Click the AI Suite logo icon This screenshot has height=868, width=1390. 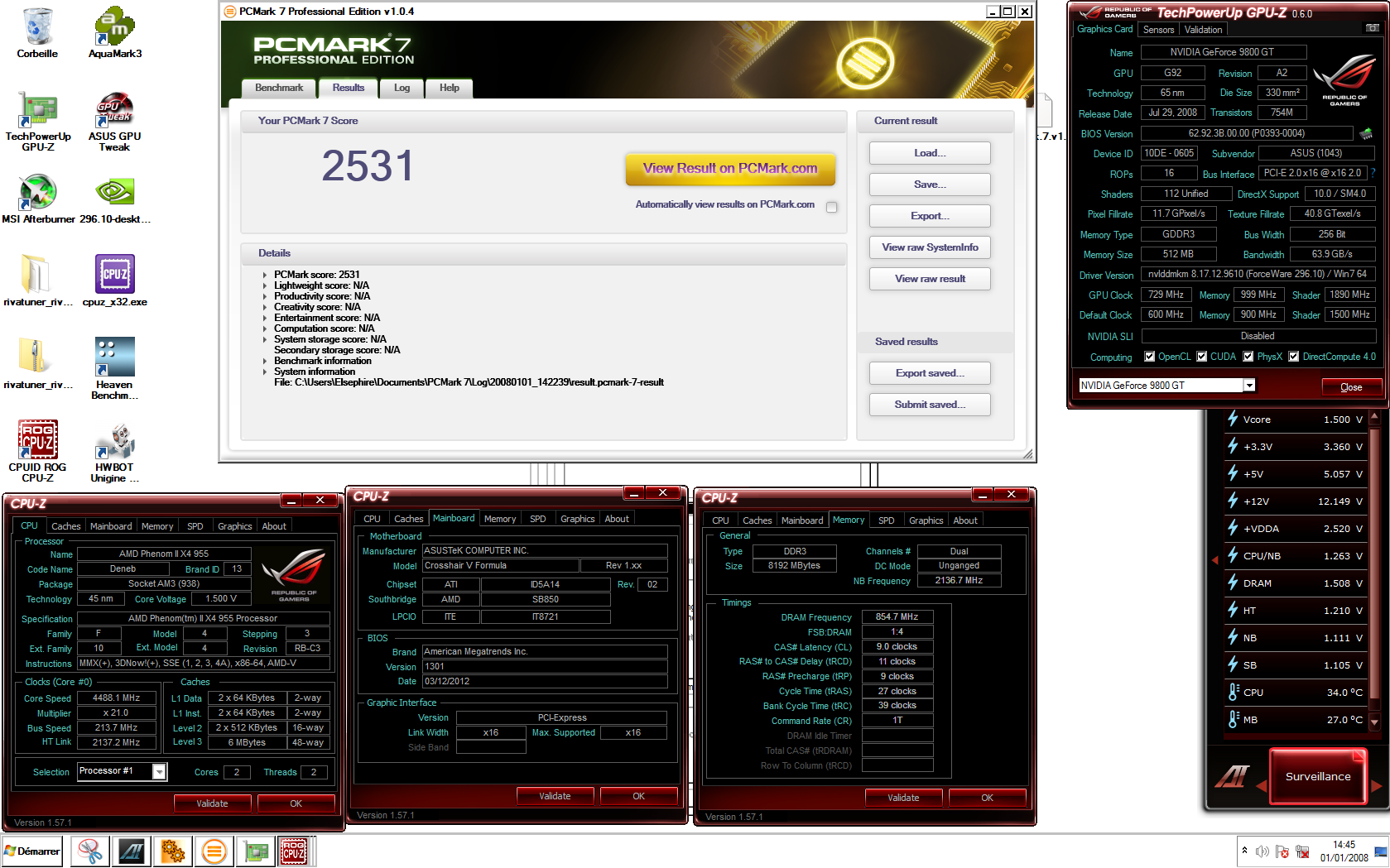point(1232,776)
